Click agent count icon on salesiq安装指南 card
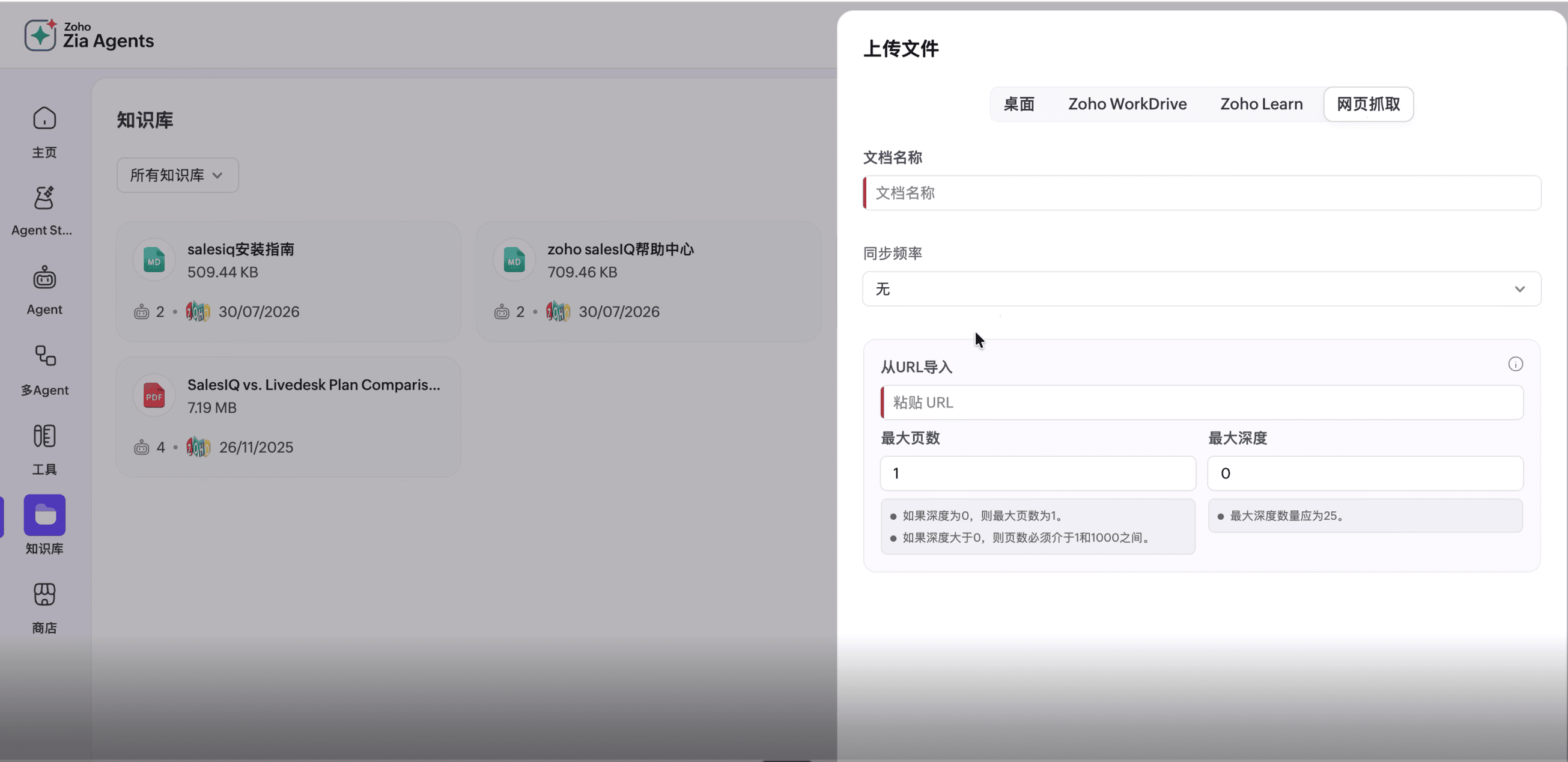Screen dimensions: 1568x762 pos(141,311)
